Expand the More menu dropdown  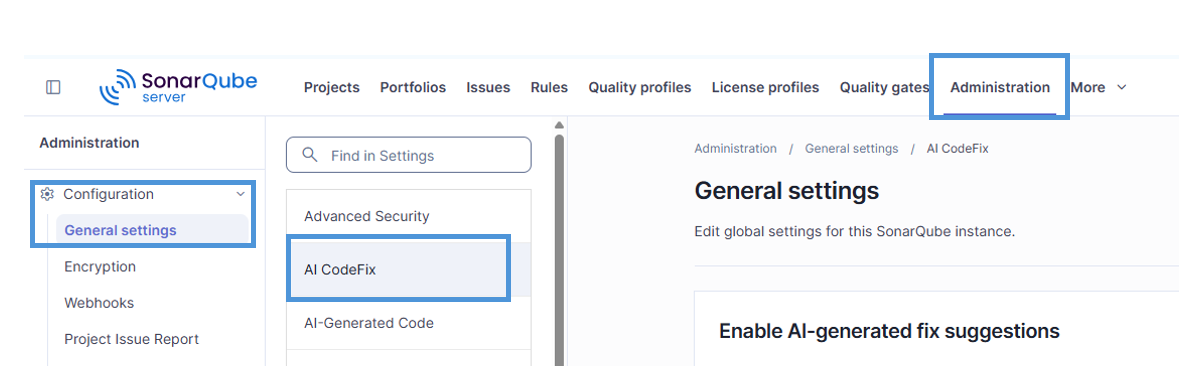click(1099, 87)
